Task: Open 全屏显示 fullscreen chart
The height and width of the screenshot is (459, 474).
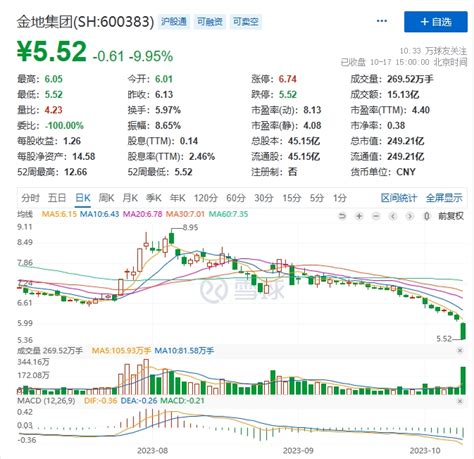Action: 444,198
